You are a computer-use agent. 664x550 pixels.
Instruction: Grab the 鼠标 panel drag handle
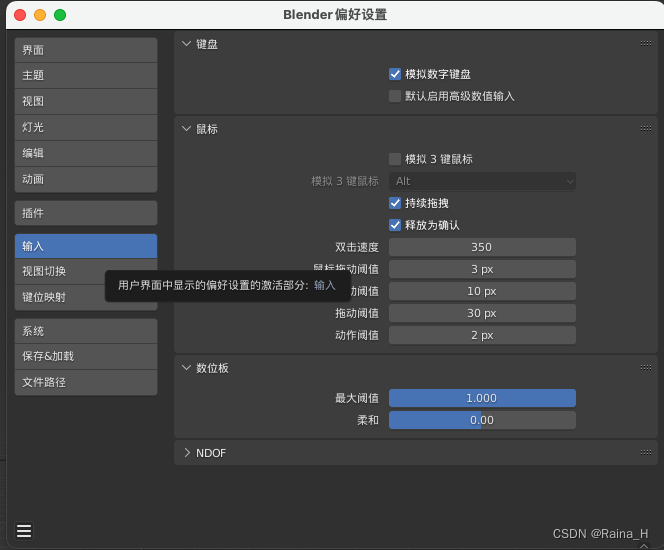pos(646,129)
